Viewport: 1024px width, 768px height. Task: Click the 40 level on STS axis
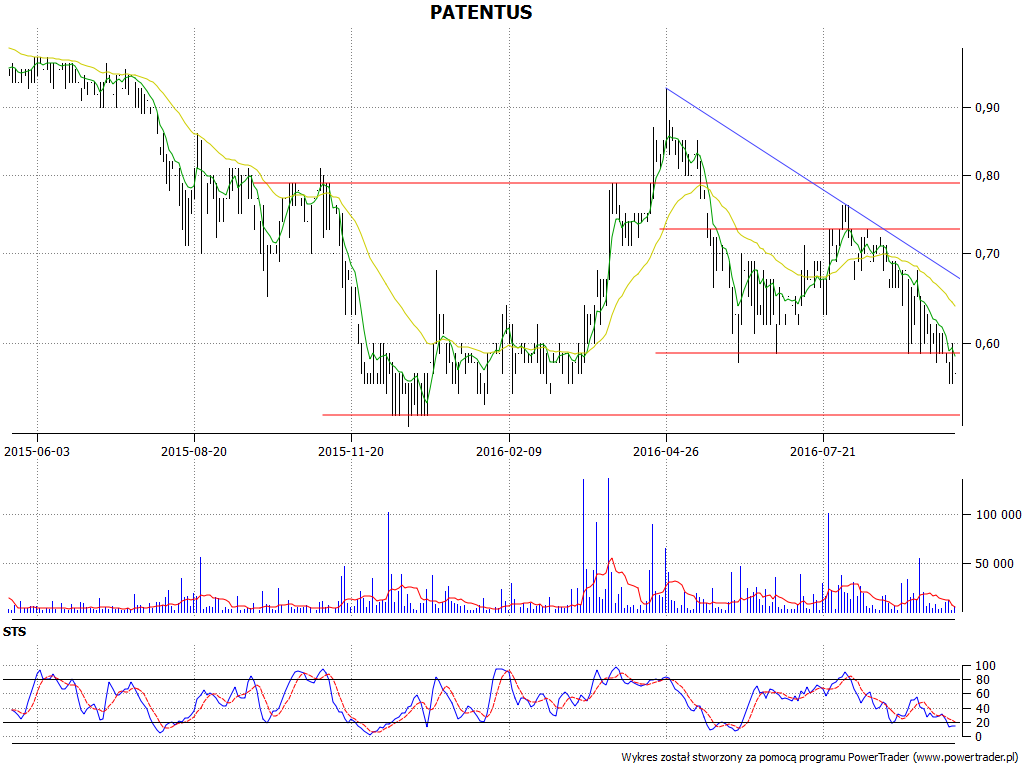coord(982,709)
